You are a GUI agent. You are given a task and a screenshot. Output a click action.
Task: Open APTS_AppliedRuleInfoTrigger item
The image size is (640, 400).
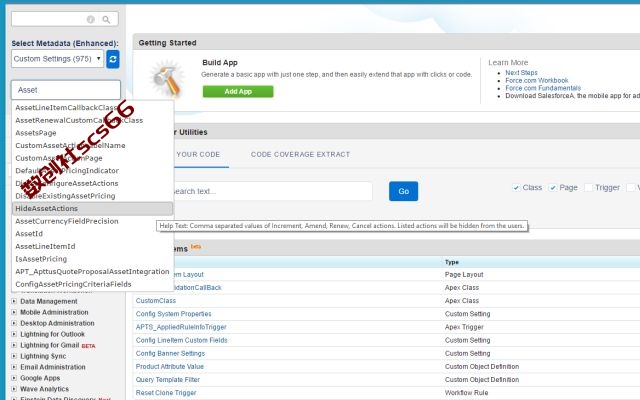click(x=181, y=327)
